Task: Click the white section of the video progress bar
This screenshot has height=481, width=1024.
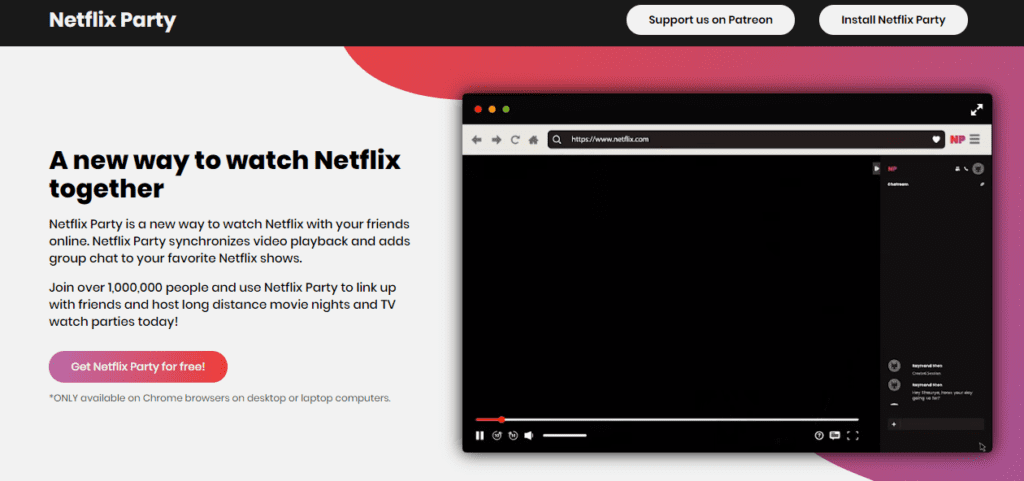Action: pos(682,420)
